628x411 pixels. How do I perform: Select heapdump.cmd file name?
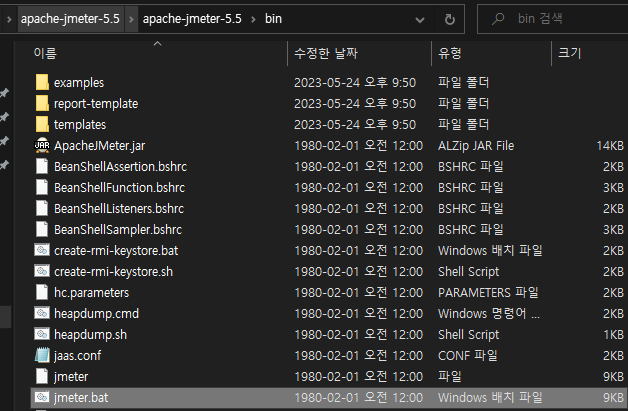[x=97, y=314]
